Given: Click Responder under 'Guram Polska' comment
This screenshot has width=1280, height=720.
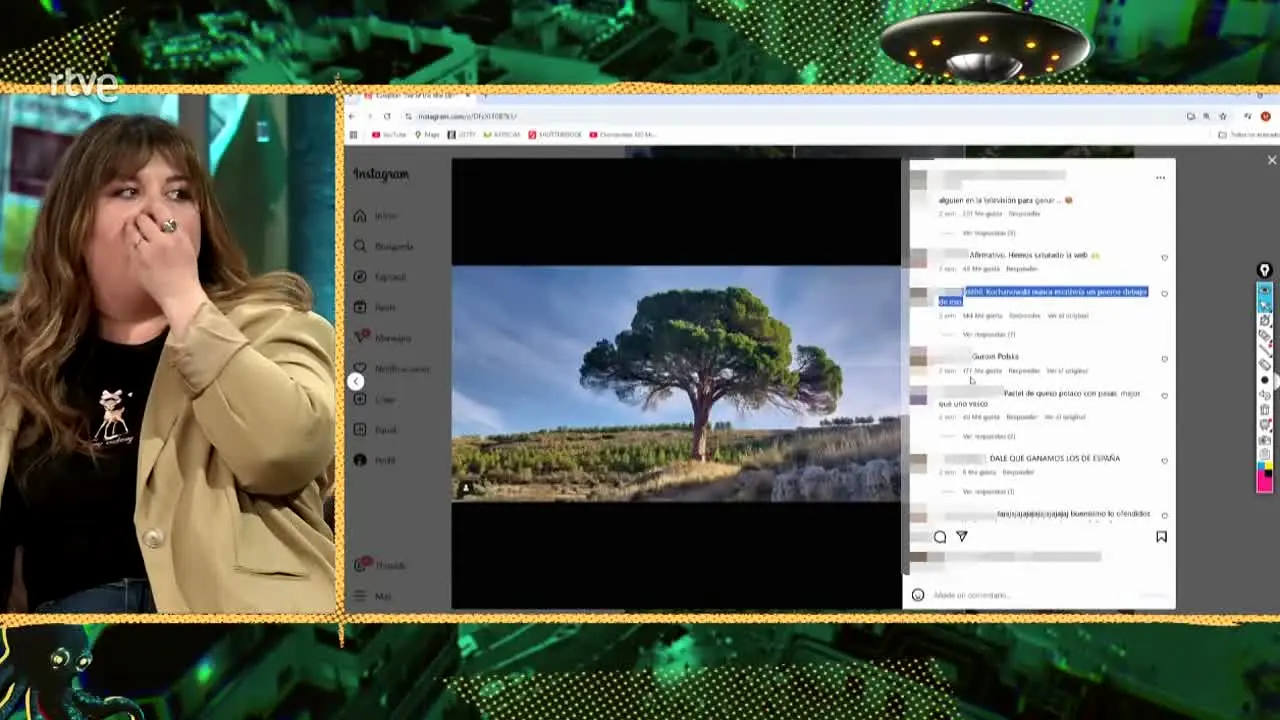Looking at the screenshot, I should (x=1023, y=371).
